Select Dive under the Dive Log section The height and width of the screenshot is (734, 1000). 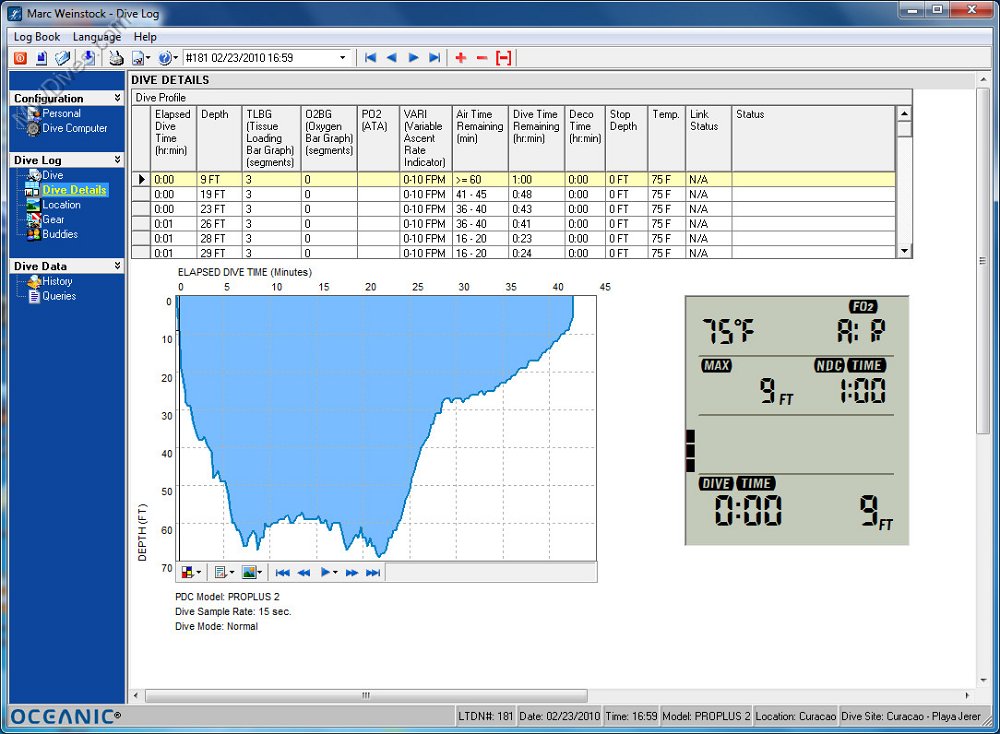pos(52,175)
